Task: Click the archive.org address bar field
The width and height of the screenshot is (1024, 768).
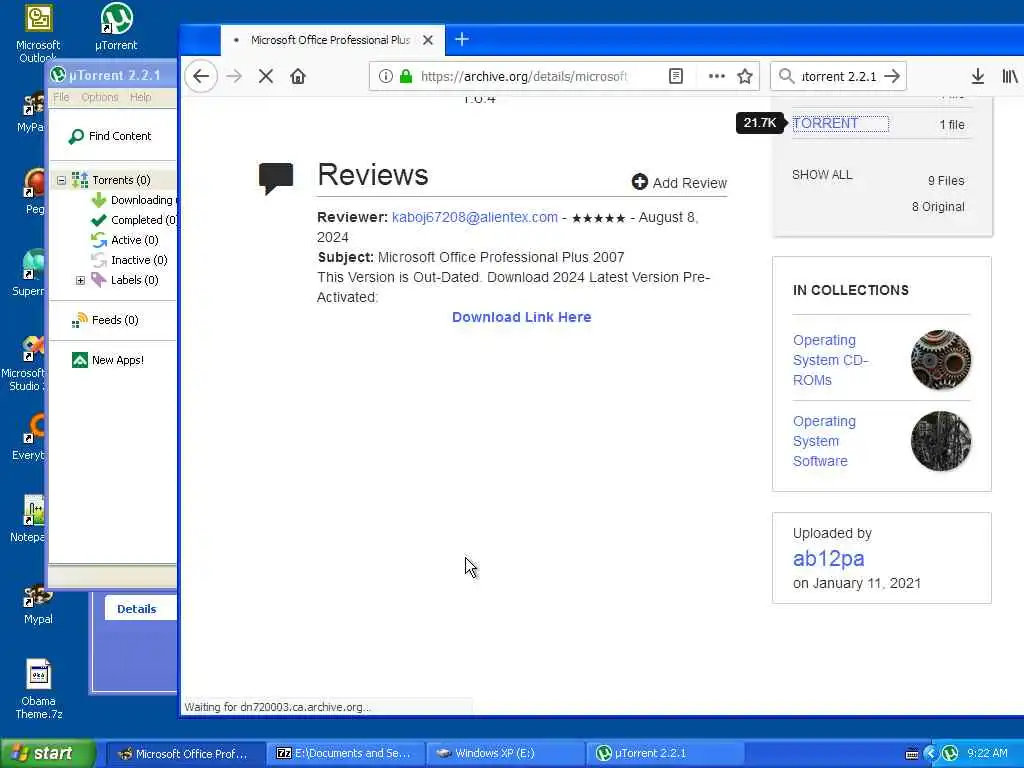Action: pos(524,76)
